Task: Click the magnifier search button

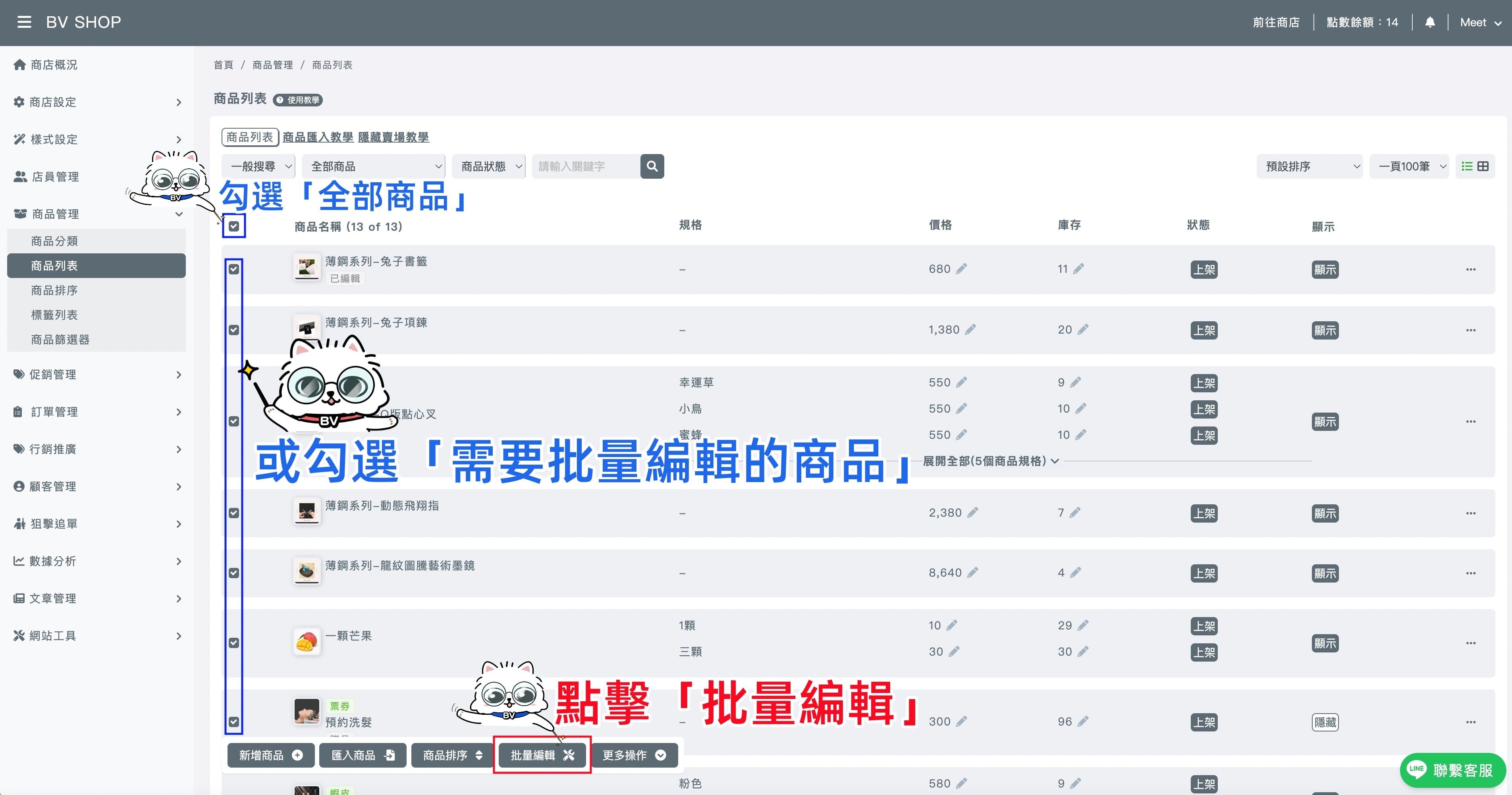Action: tap(652, 166)
